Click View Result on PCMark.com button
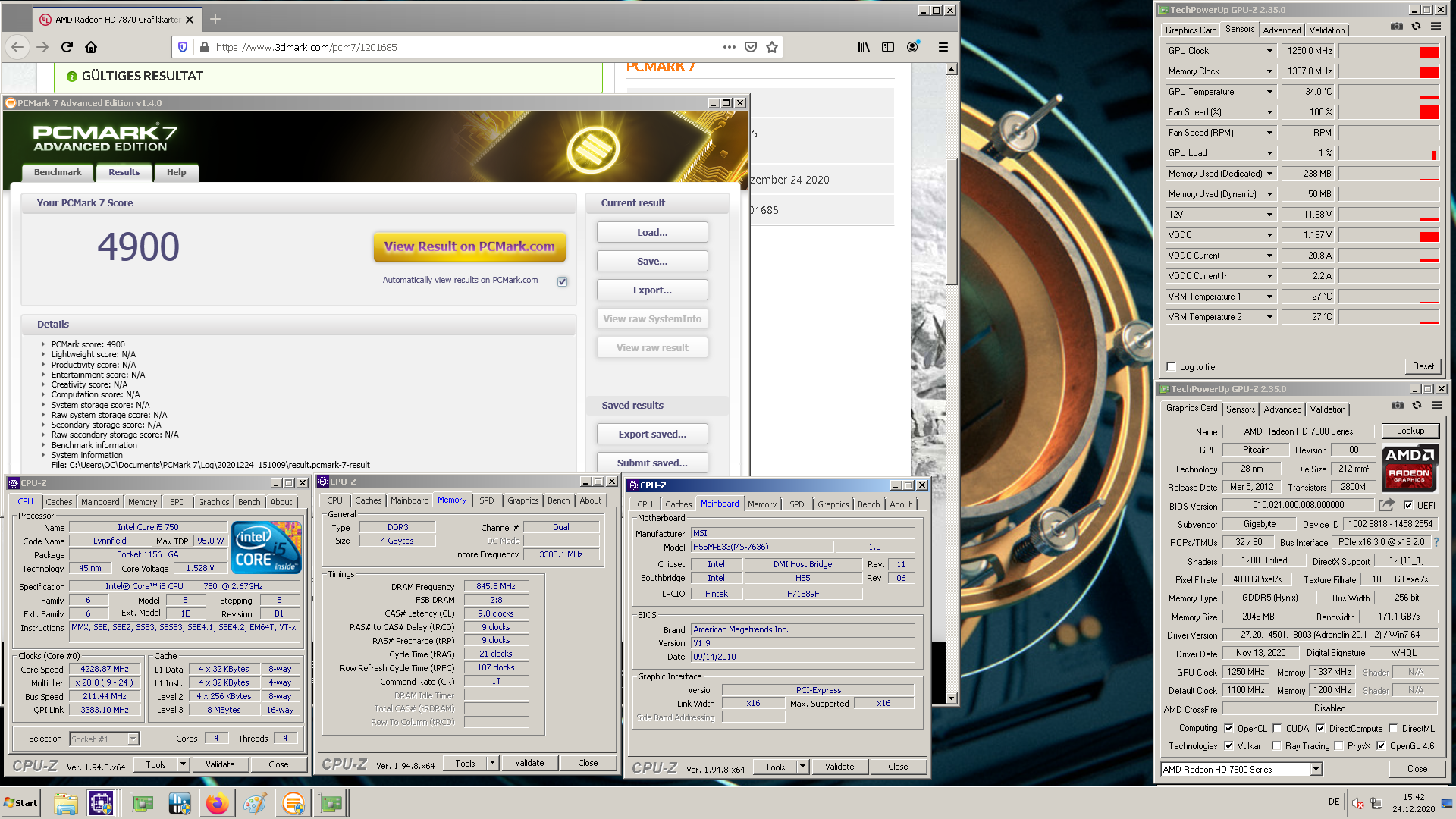Image resolution: width=1456 pixels, height=819 pixels. 469,246
